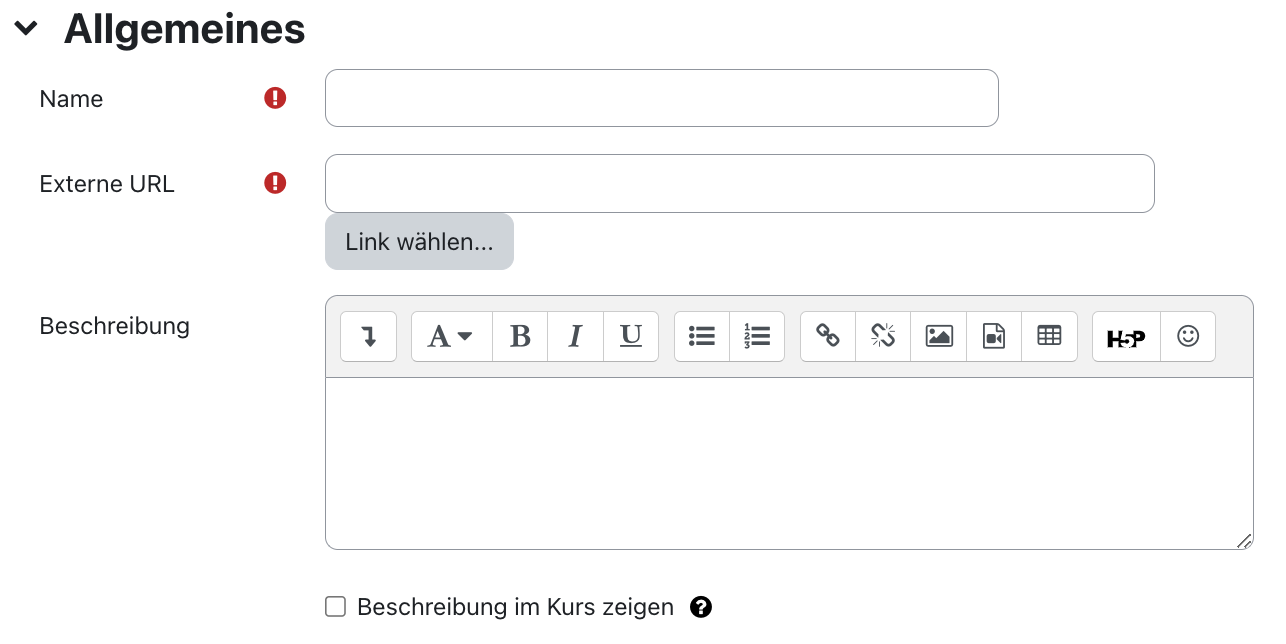Screen dimensions: 1286x644
Task: Insert an unordered bullet list
Action: pos(701,336)
